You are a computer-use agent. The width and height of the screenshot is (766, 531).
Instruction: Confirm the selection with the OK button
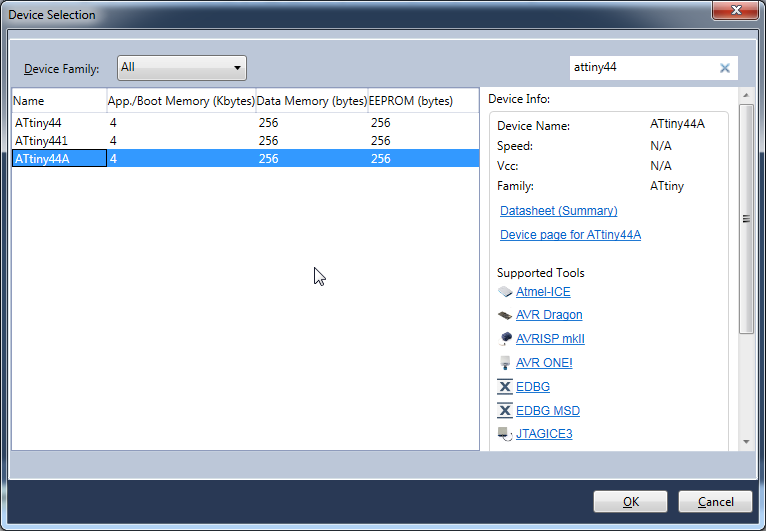[x=630, y=502]
